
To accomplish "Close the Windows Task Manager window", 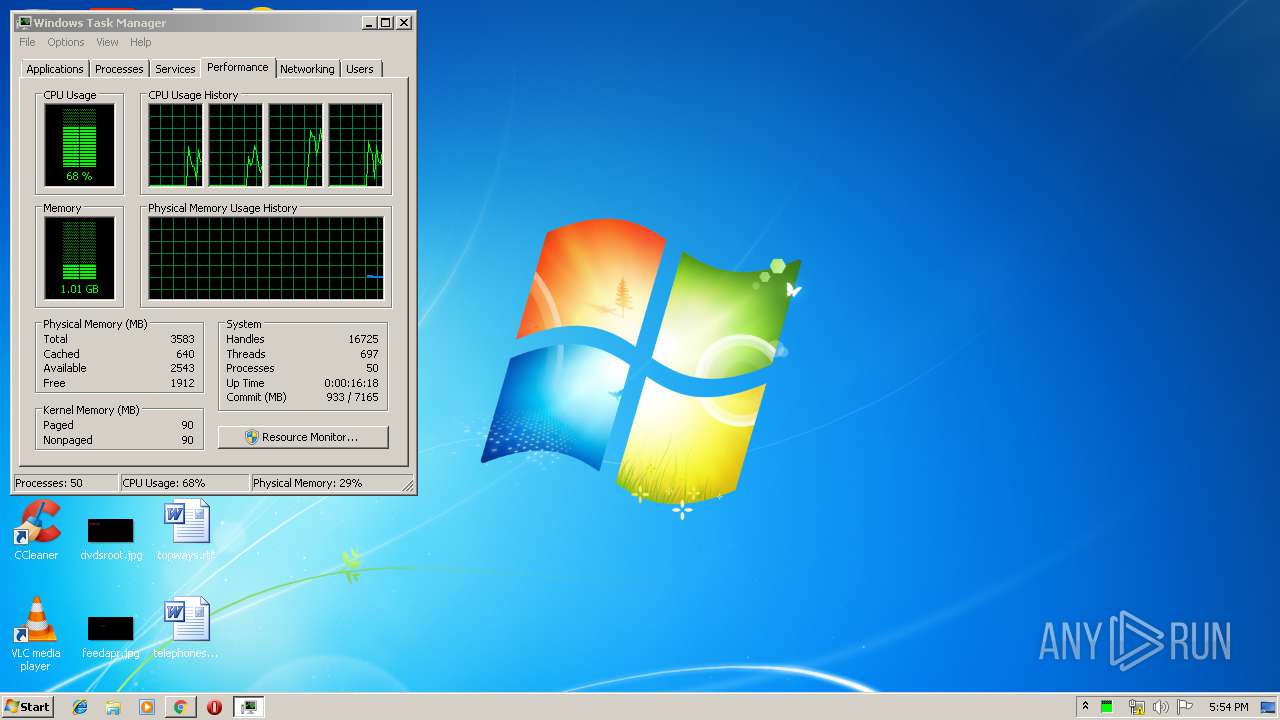I will pyautogui.click(x=404, y=22).
